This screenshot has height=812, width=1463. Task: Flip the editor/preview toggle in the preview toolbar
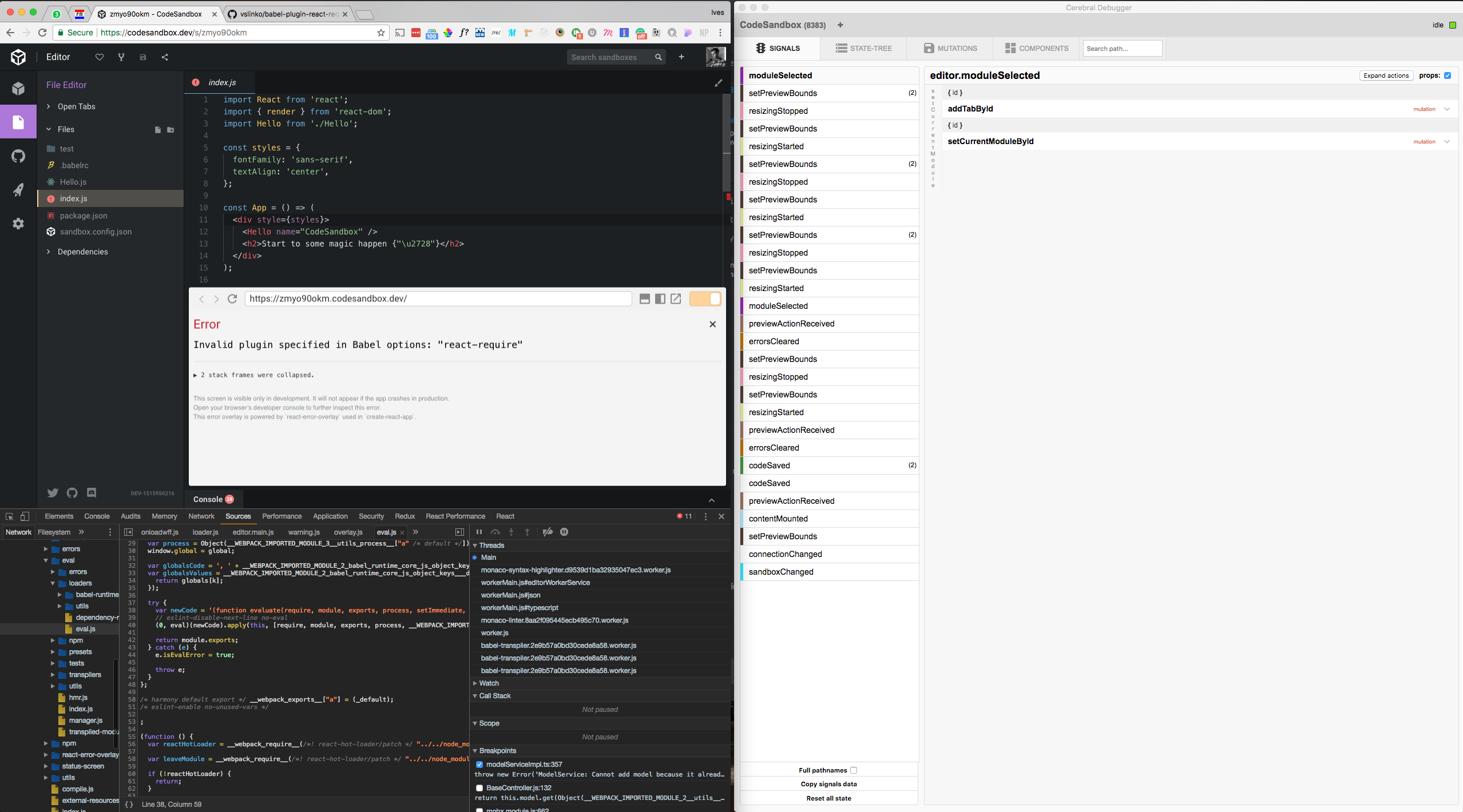point(705,298)
